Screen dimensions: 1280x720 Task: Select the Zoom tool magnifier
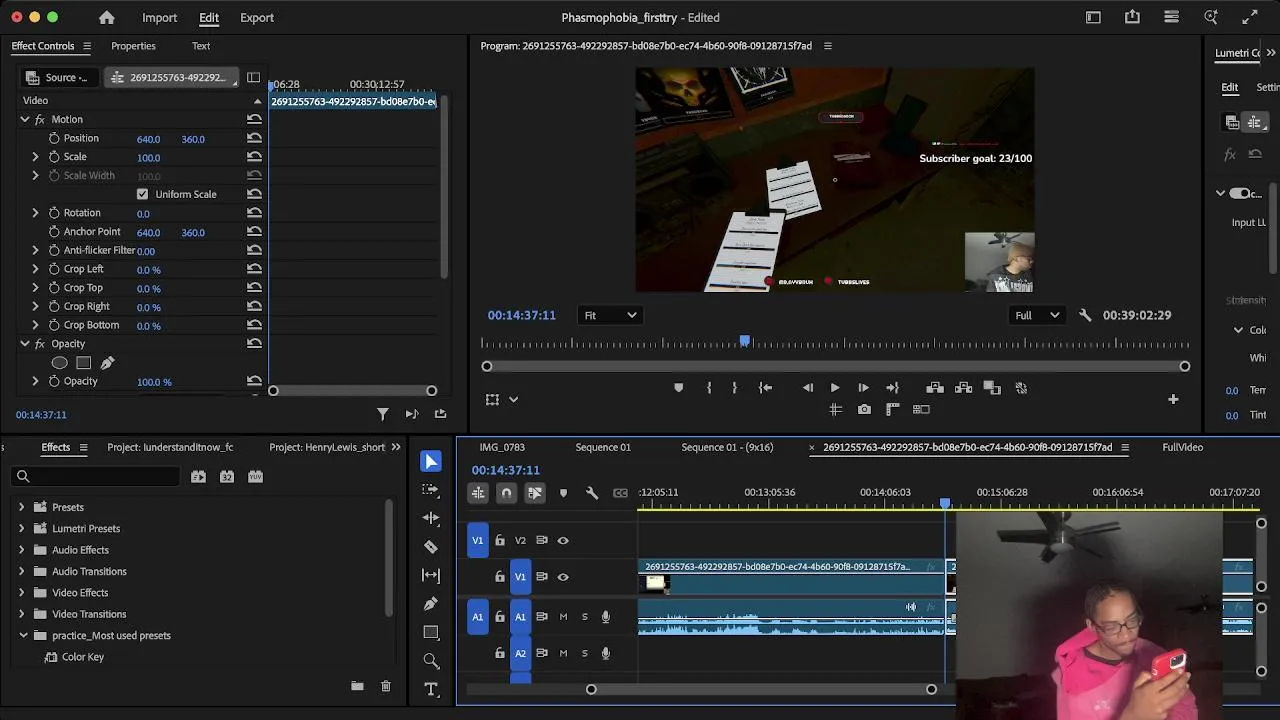coord(431,661)
